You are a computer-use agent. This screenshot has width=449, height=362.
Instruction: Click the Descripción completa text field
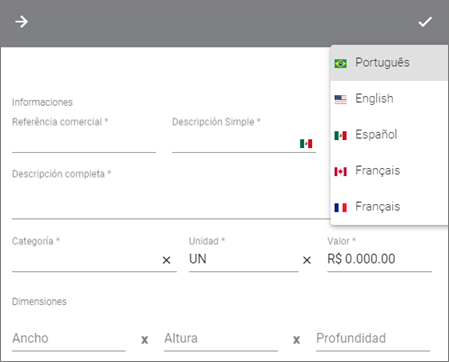click(x=171, y=202)
